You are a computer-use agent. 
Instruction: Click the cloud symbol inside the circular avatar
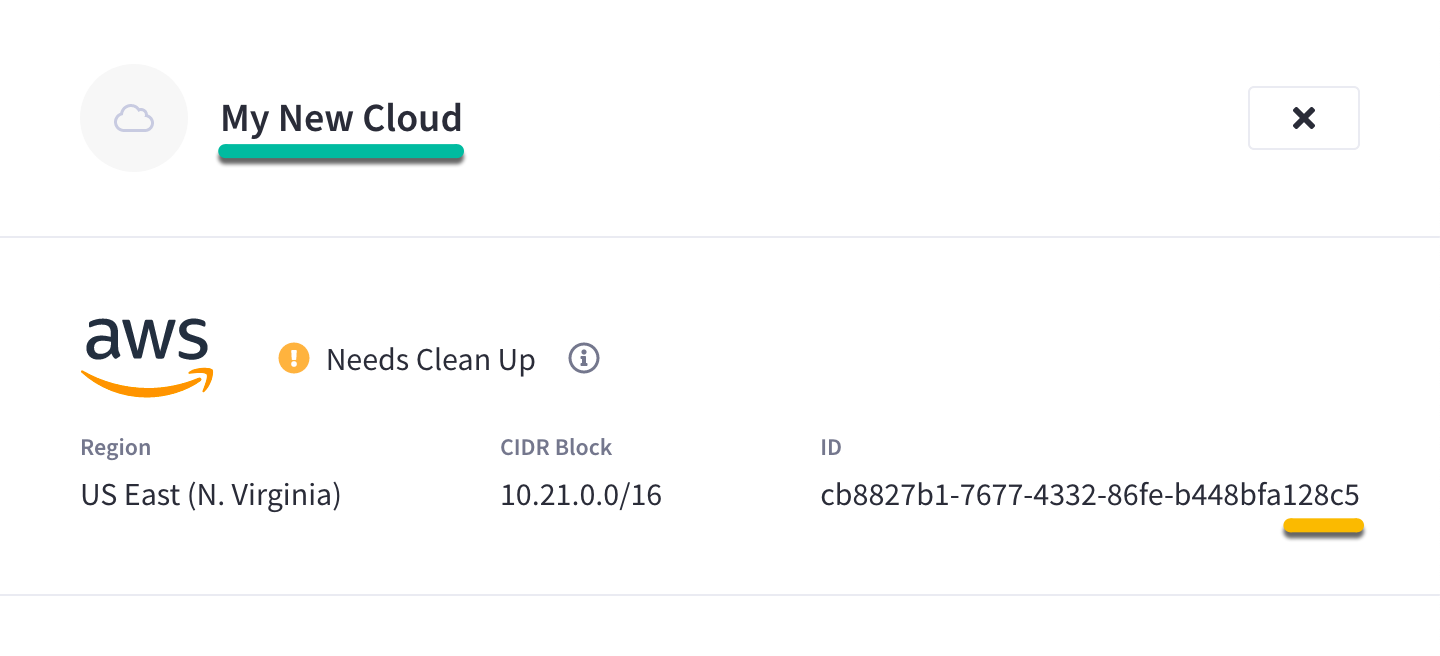tap(133, 117)
